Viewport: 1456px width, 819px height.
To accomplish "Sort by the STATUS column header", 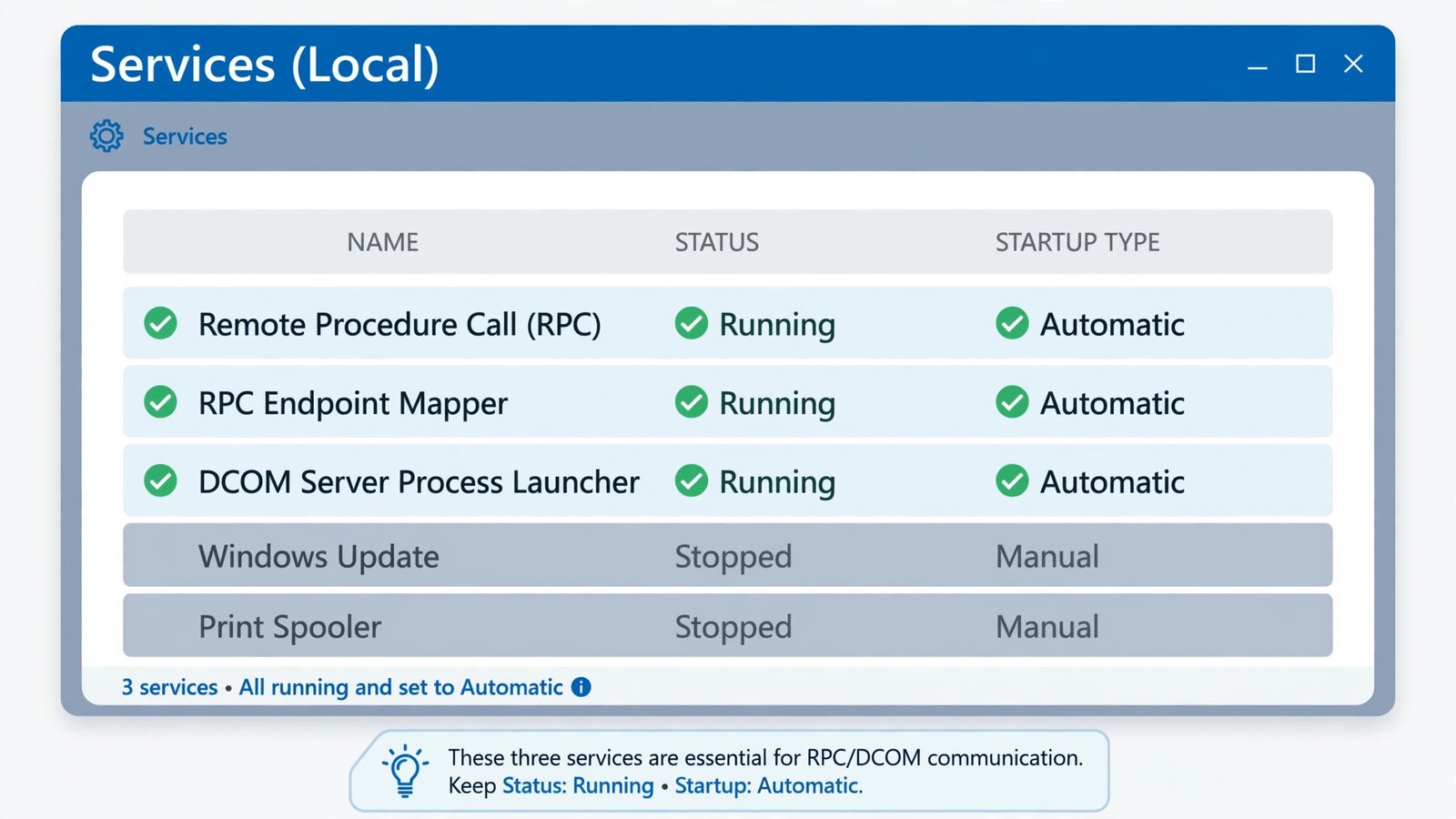I will 717,242.
